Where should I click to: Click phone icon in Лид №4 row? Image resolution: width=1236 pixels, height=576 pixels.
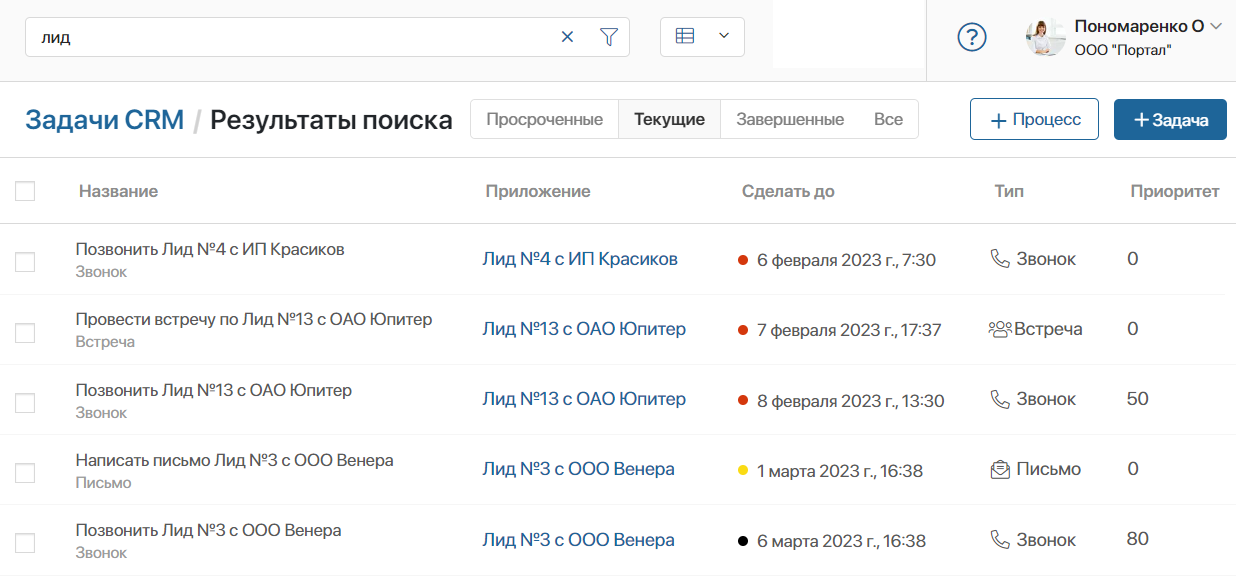(x=1000, y=259)
